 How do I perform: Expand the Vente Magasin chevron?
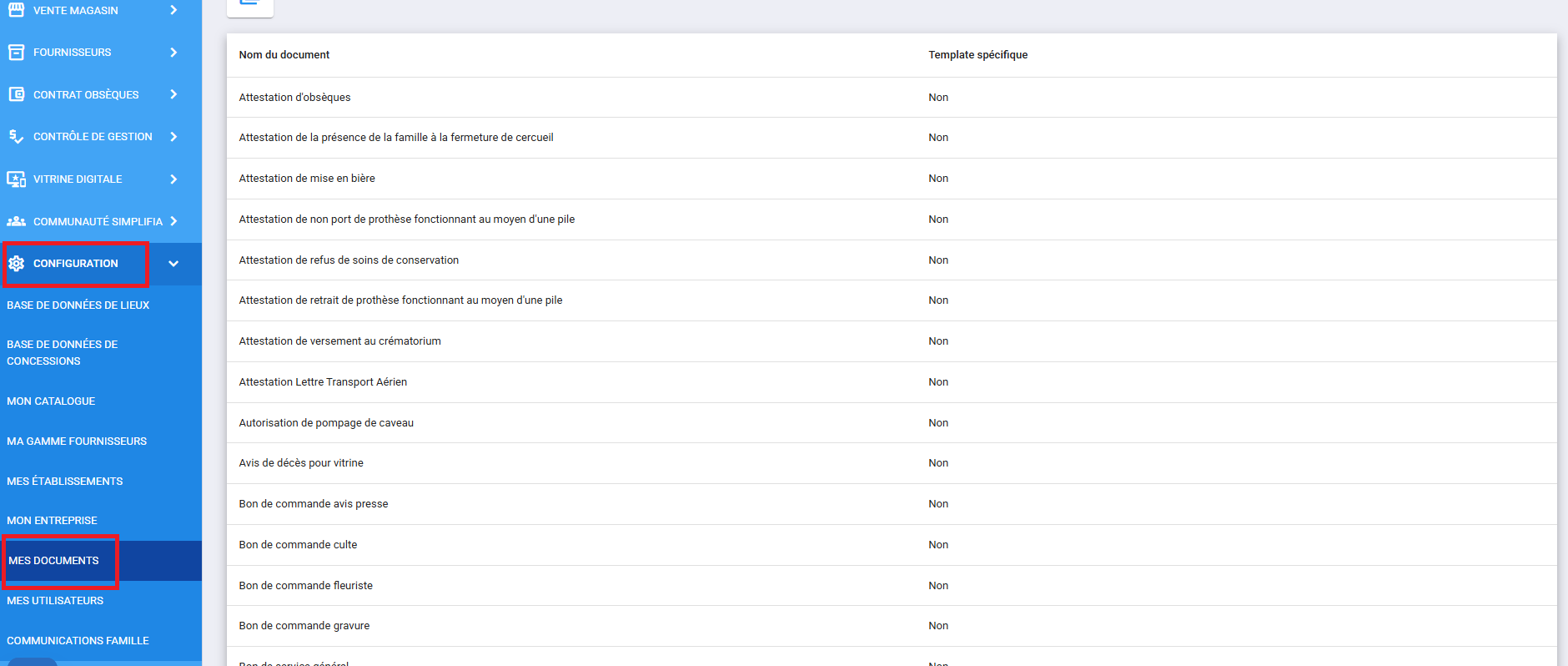coord(173,10)
